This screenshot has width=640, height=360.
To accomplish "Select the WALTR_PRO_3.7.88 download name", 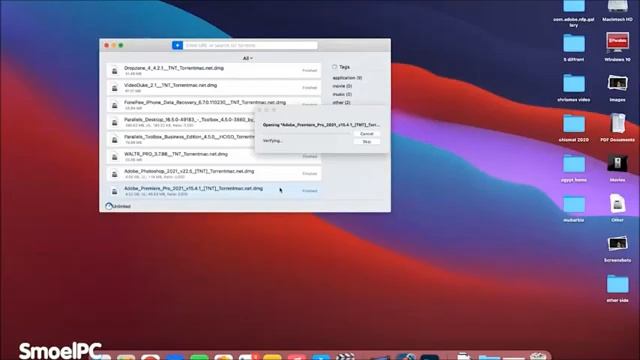I will (176, 154).
